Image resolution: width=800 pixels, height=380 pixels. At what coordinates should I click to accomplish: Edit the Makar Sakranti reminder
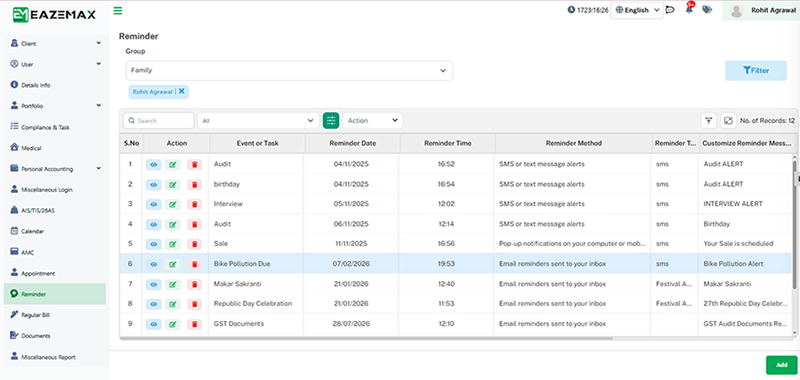(173, 284)
